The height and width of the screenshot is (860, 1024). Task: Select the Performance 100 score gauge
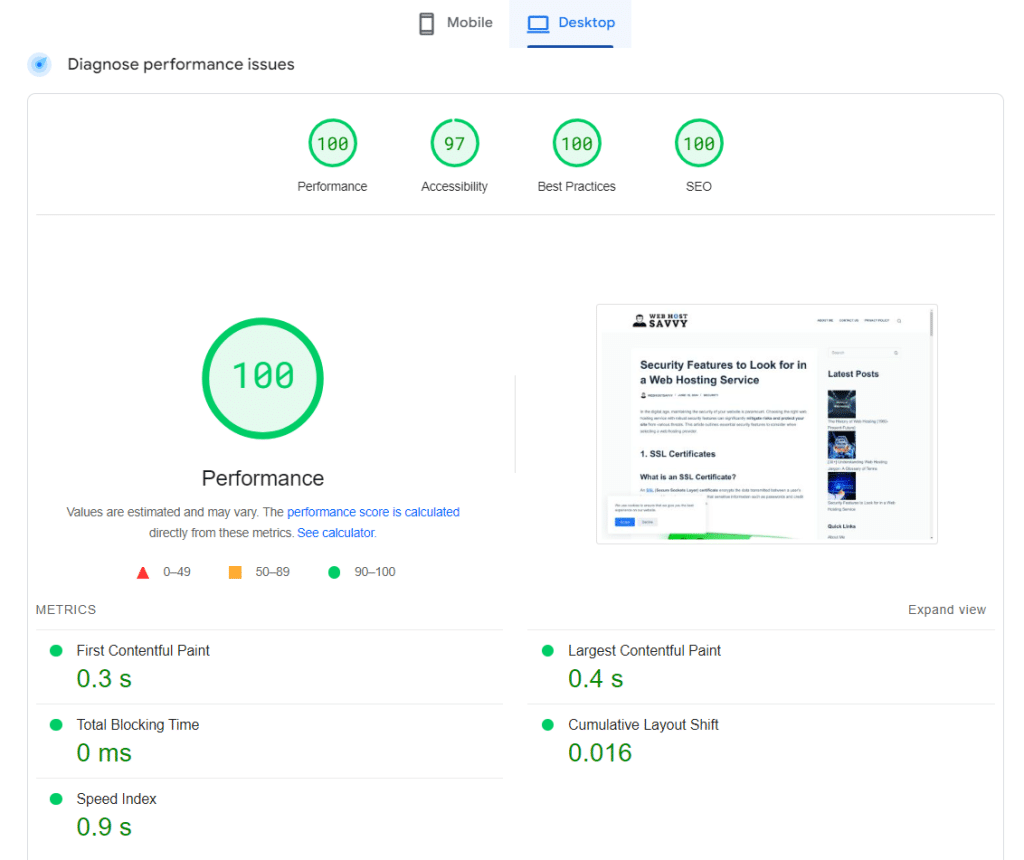[332, 143]
